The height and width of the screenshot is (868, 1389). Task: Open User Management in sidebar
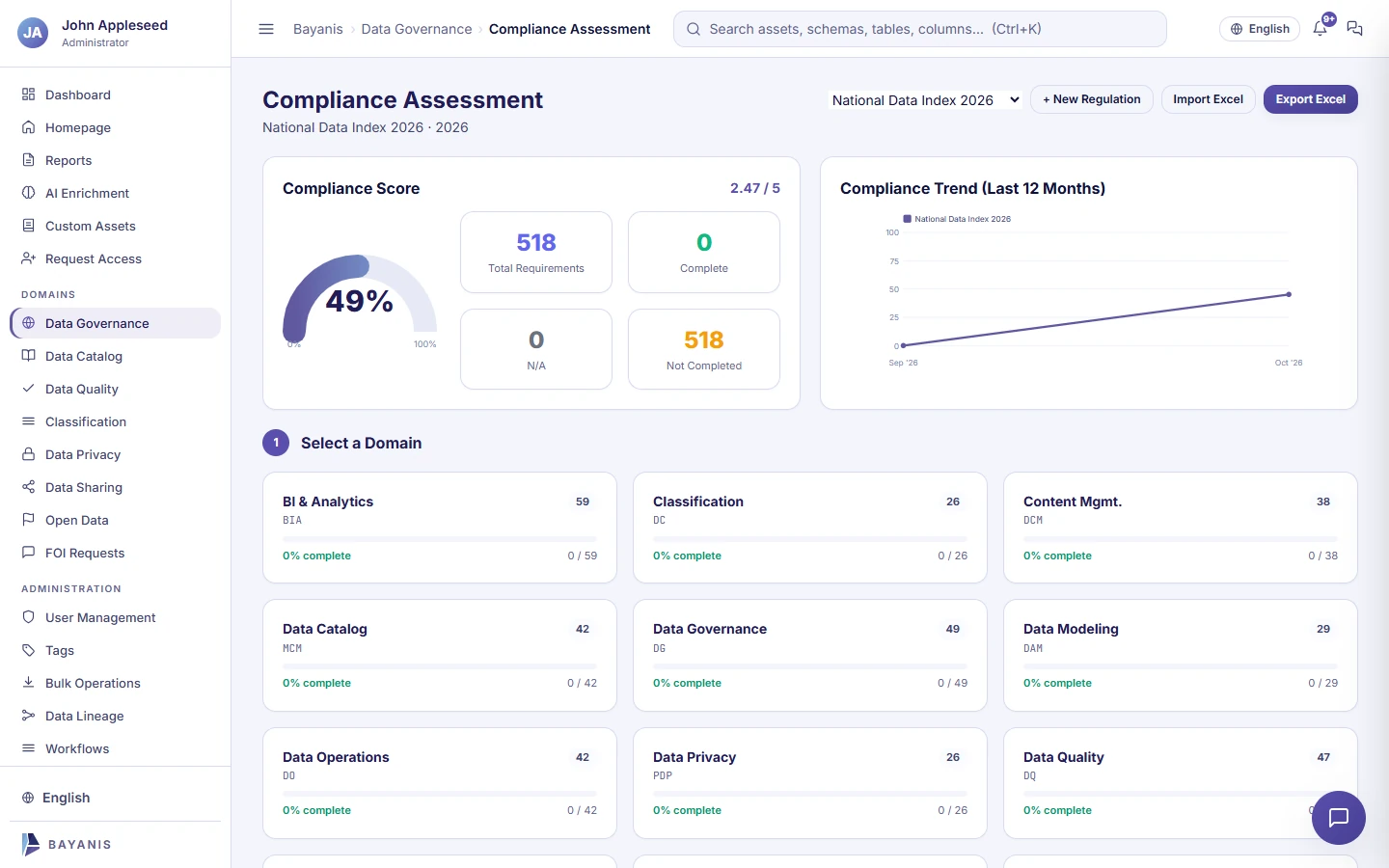[x=116, y=617]
